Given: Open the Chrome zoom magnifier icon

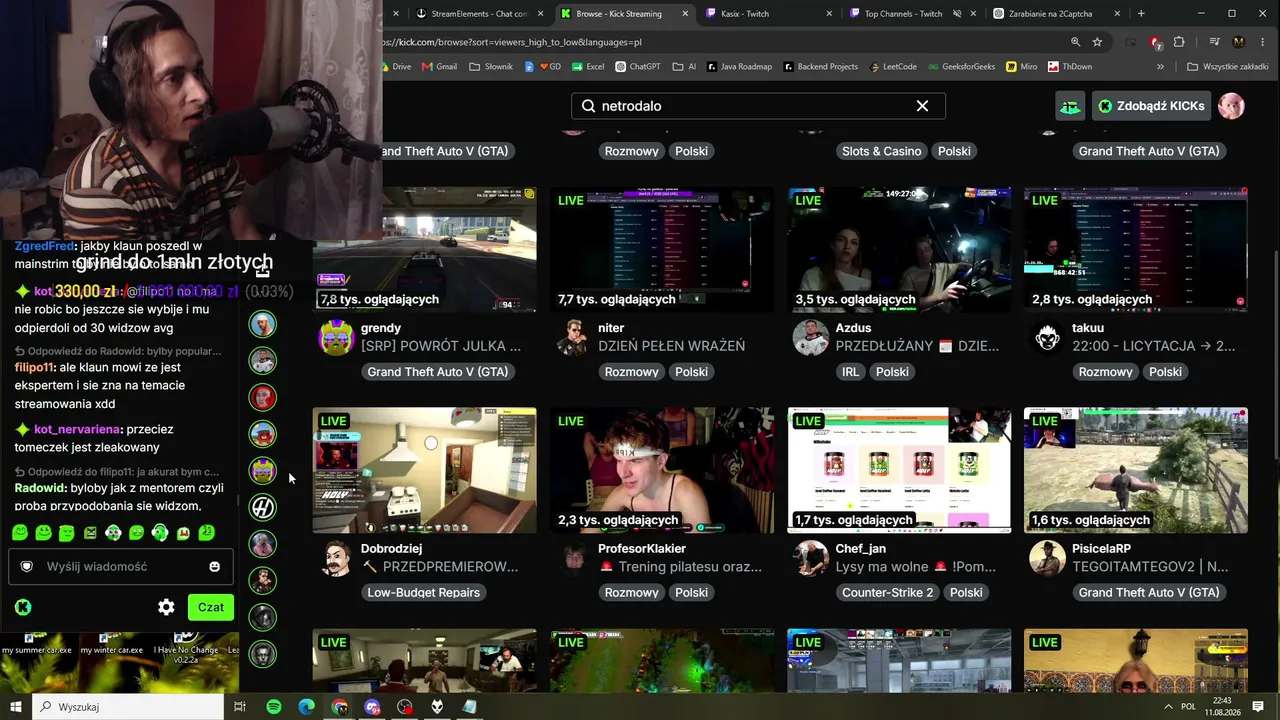Looking at the screenshot, I should pos(1075,42).
